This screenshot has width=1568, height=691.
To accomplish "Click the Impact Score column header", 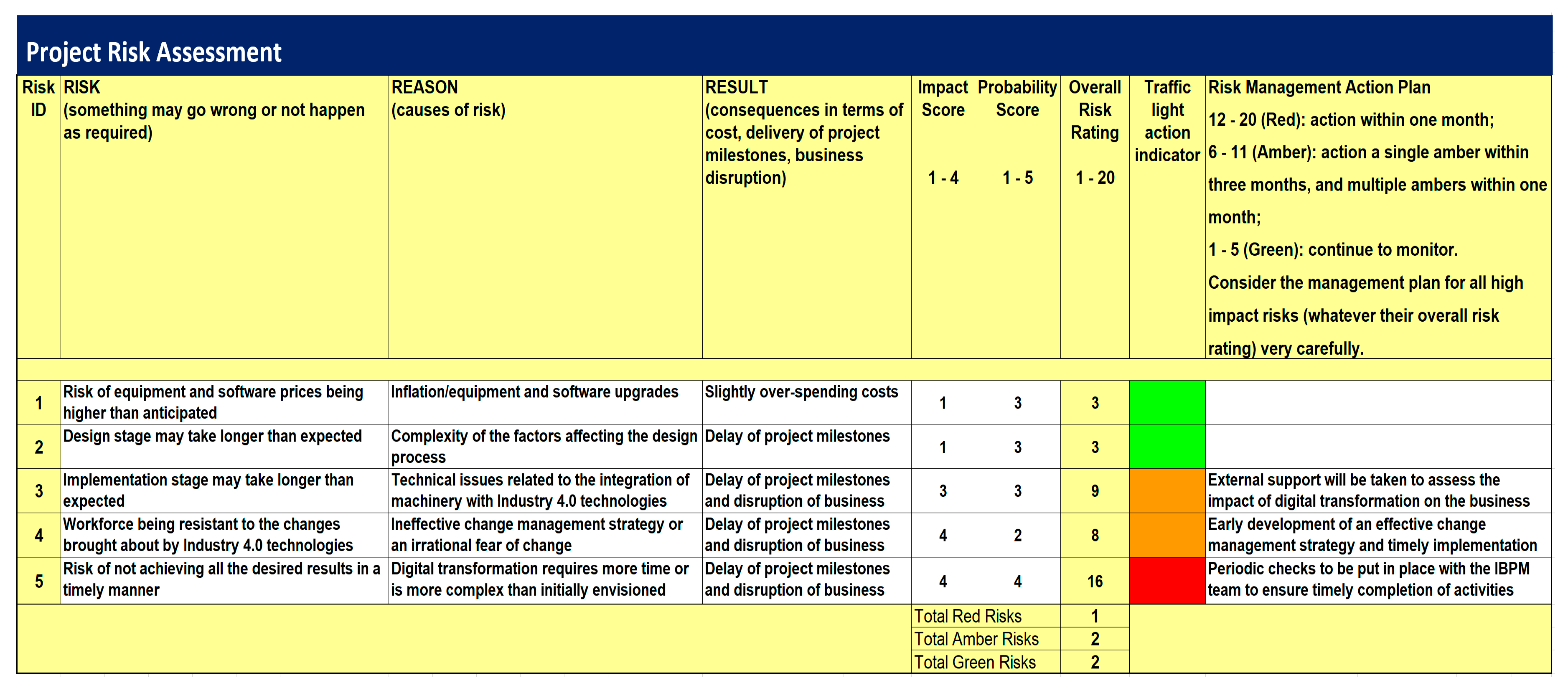I will point(942,99).
